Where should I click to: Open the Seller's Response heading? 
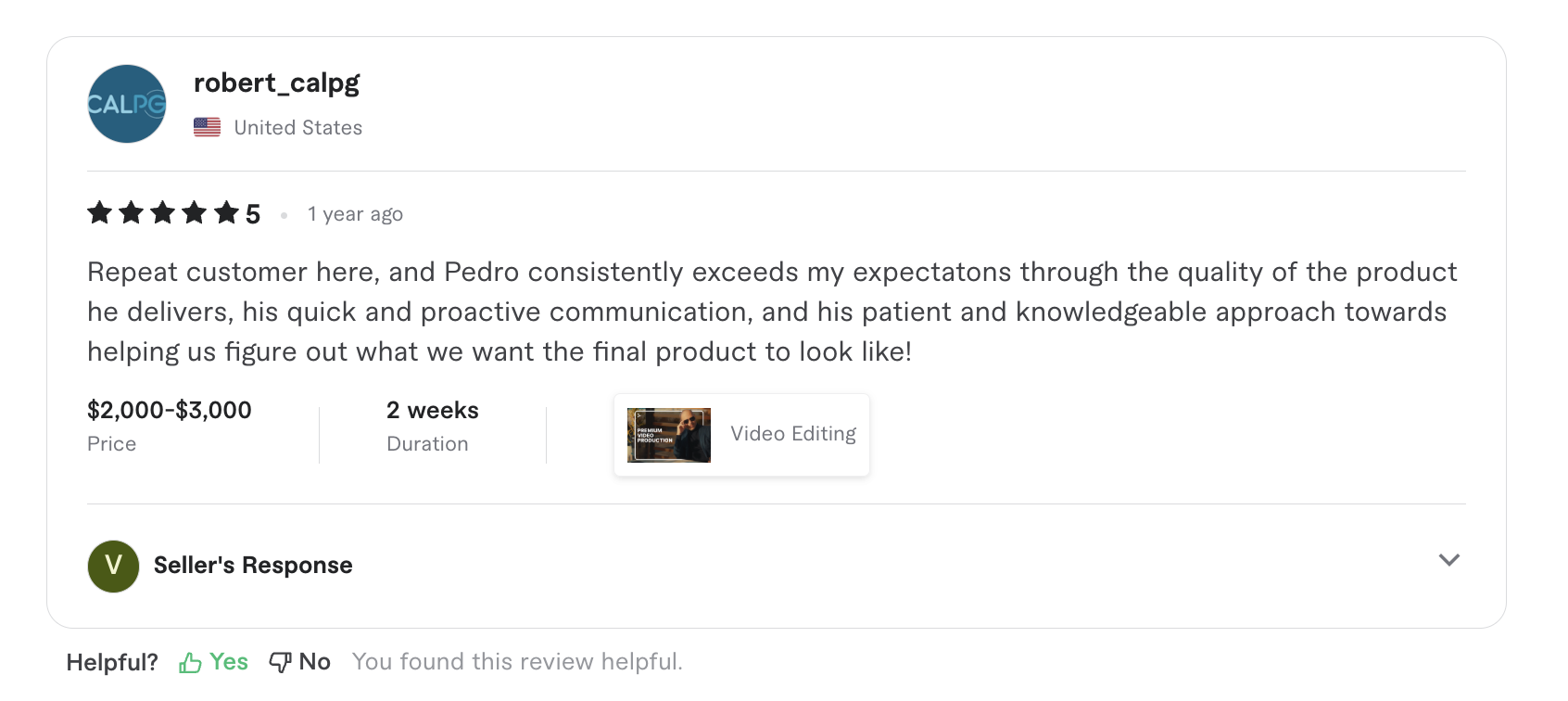[x=253, y=566]
